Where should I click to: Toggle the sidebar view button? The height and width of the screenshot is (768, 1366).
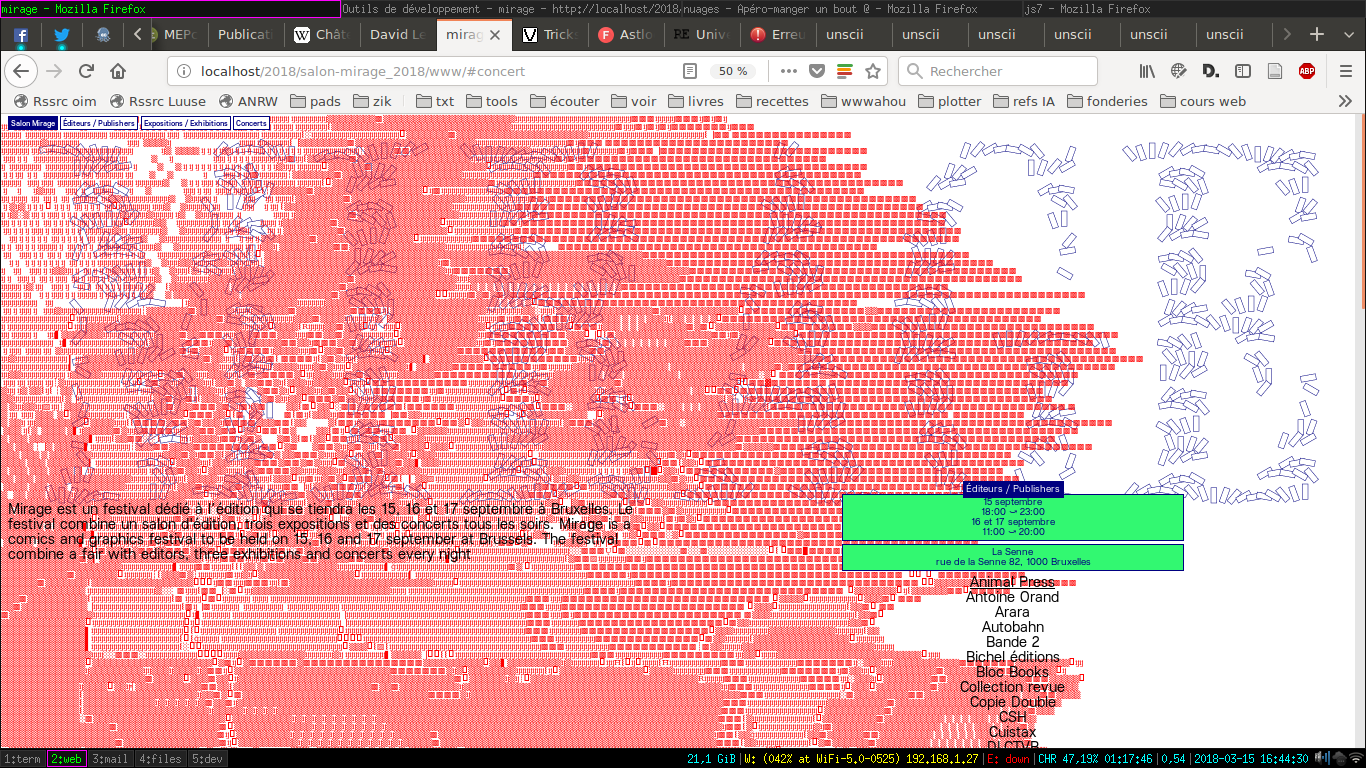point(1243,71)
